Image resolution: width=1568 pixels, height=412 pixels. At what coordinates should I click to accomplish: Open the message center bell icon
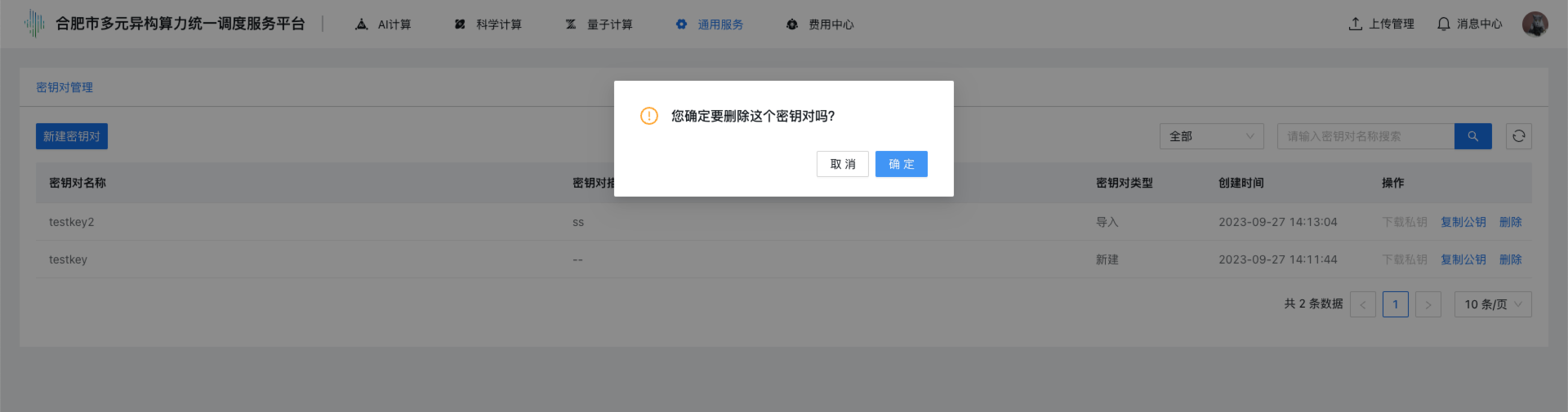pyautogui.click(x=1444, y=24)
